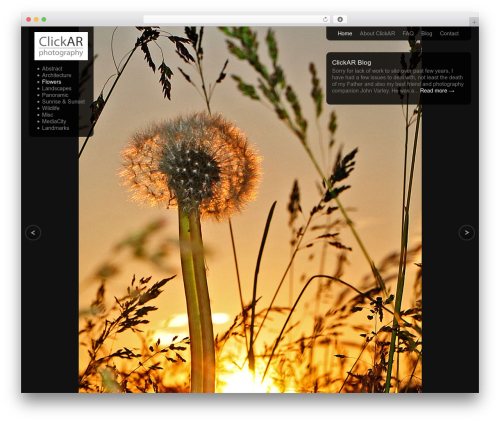Image resolution: width=500 pixels, height=423 pixels.
Task: Click the ClickAR photography logo
Action: pos(61,46)
